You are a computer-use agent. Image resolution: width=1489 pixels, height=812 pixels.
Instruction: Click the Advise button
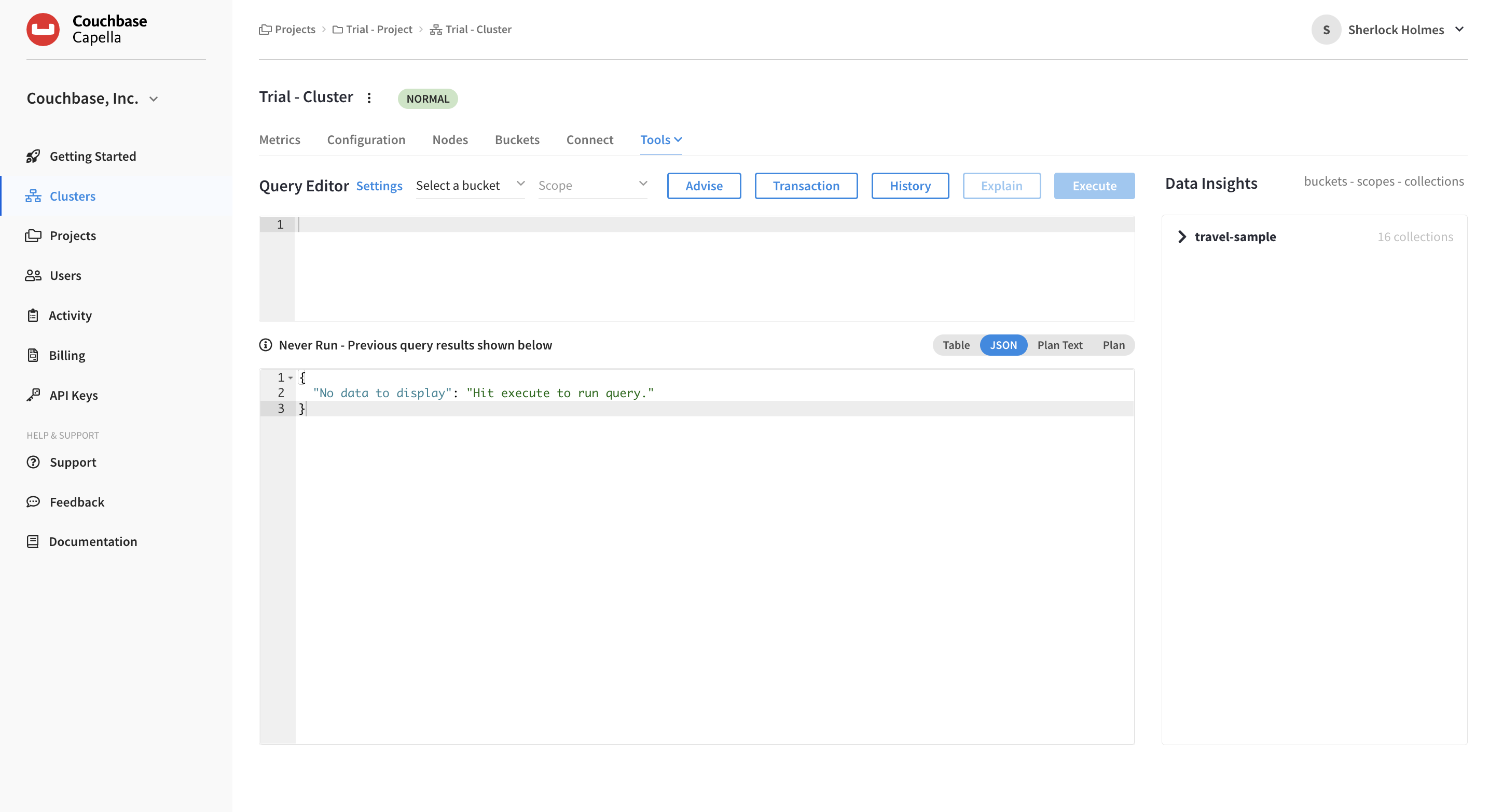click(x=704, y=186)
